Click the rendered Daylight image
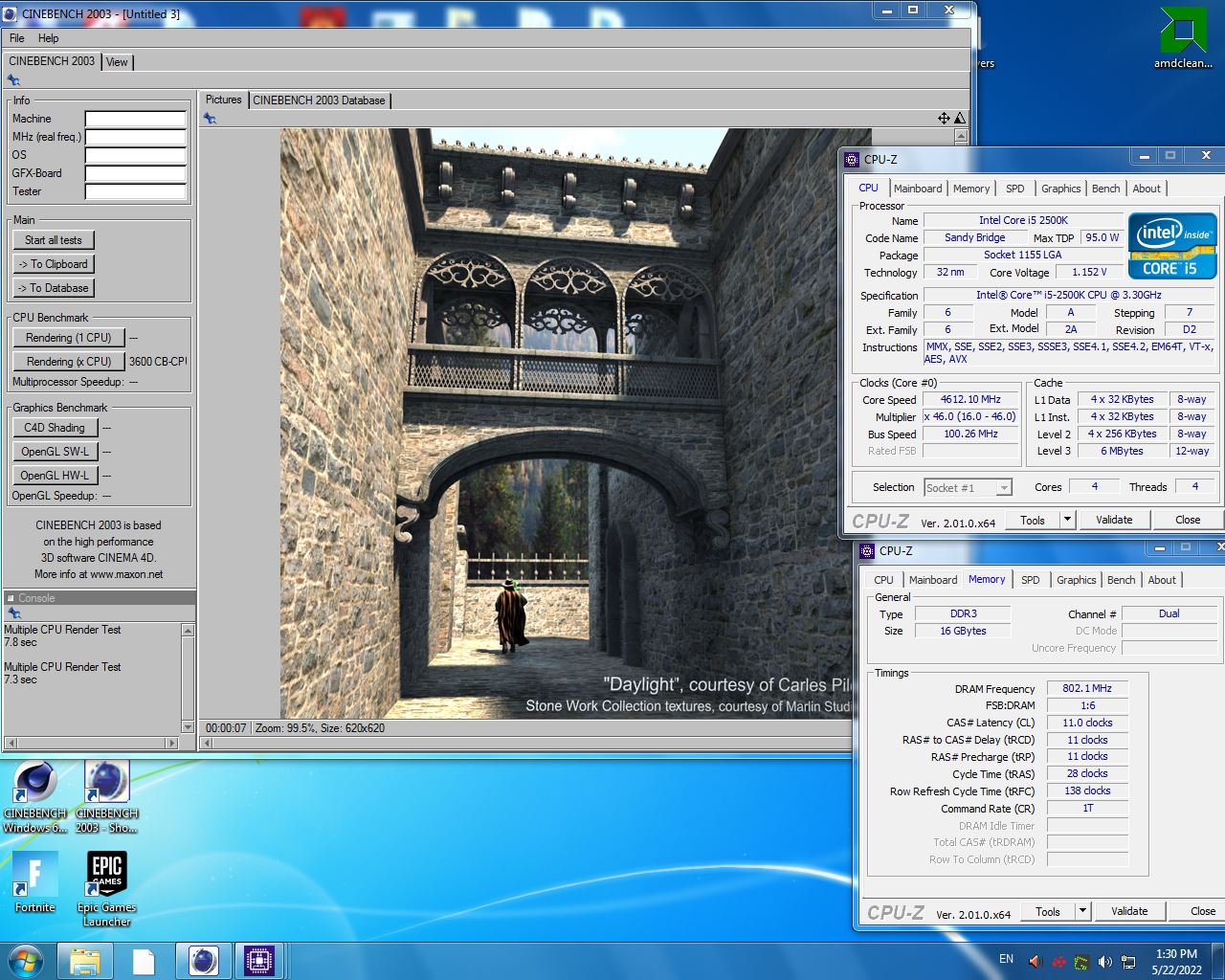This screenshot has height=980, width=1225. pyautogui.click(x=575, y=424)
